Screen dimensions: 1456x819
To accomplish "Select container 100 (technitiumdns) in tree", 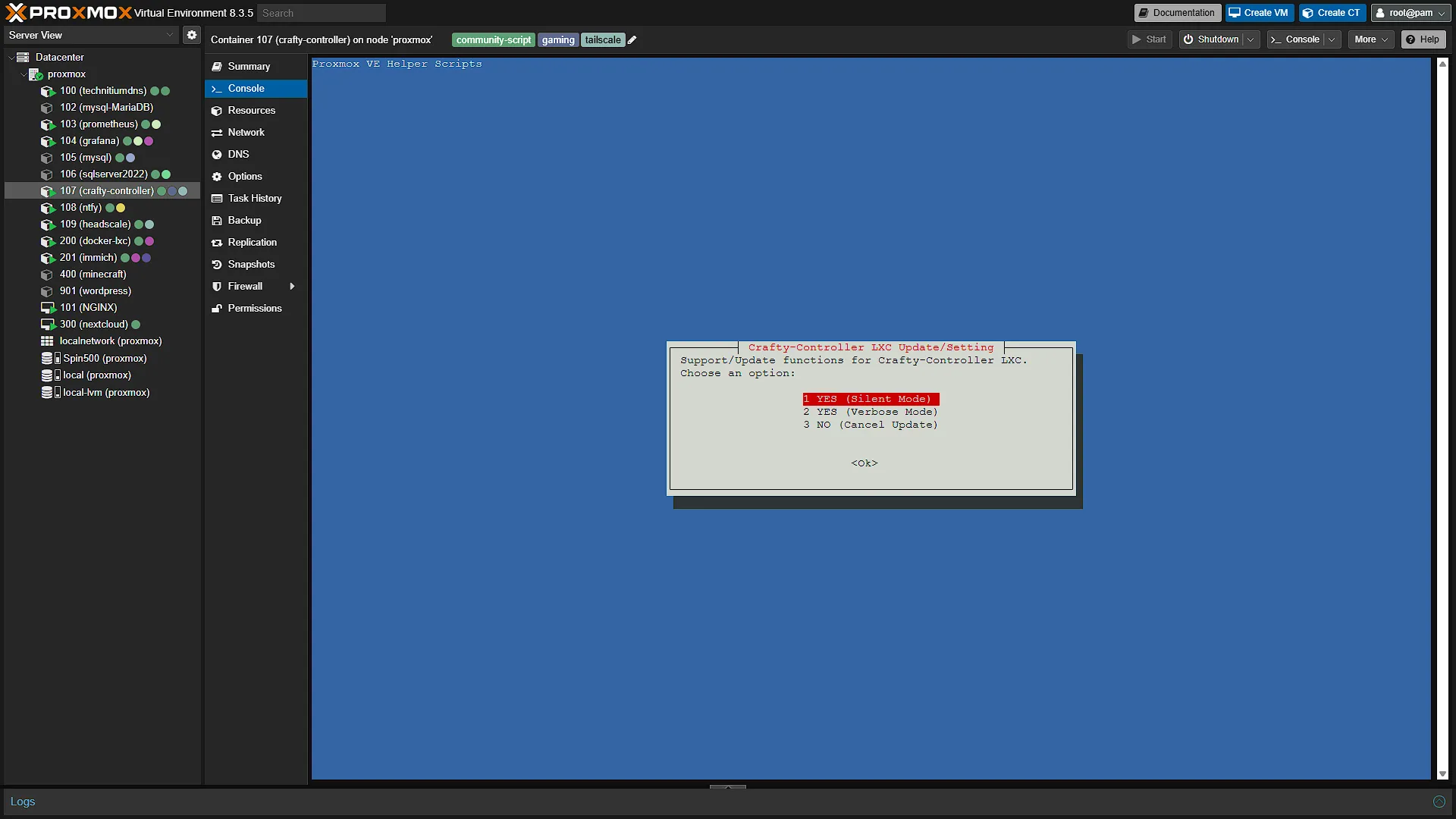I will coord(103,91).
